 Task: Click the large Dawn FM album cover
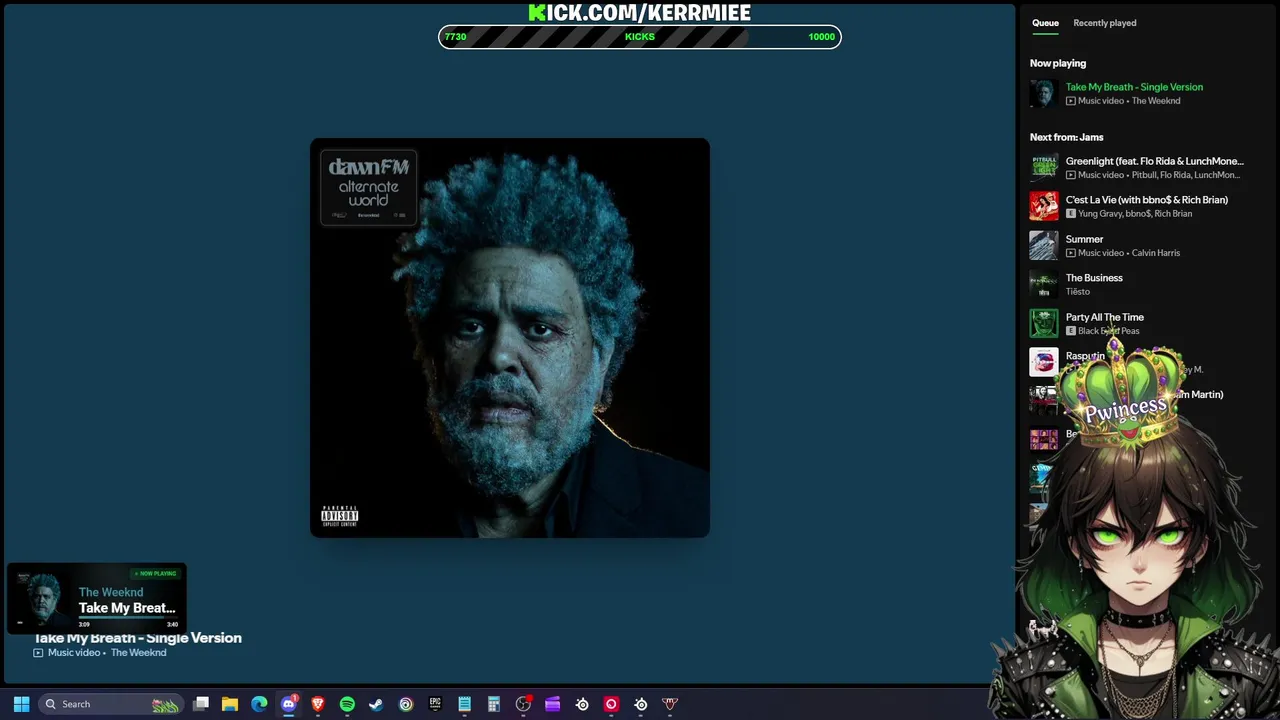(x=510, y=338)
